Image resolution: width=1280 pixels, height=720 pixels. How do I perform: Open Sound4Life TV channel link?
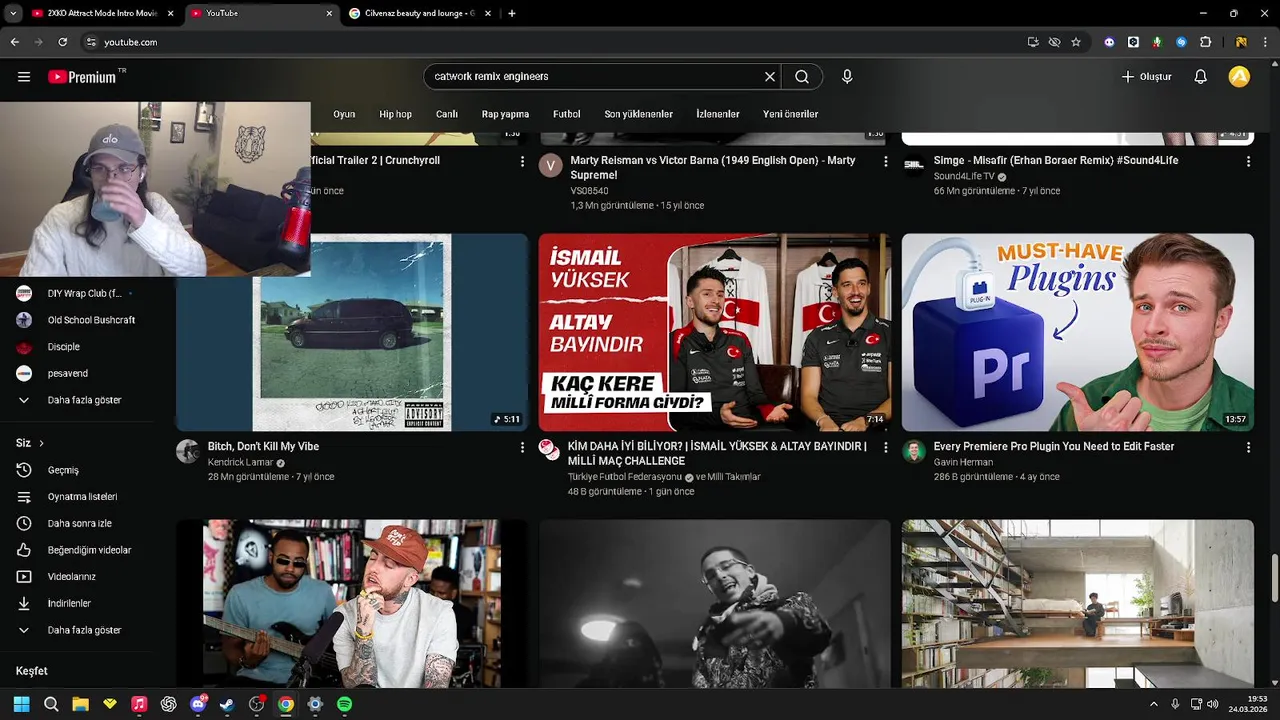click(964, 177)
